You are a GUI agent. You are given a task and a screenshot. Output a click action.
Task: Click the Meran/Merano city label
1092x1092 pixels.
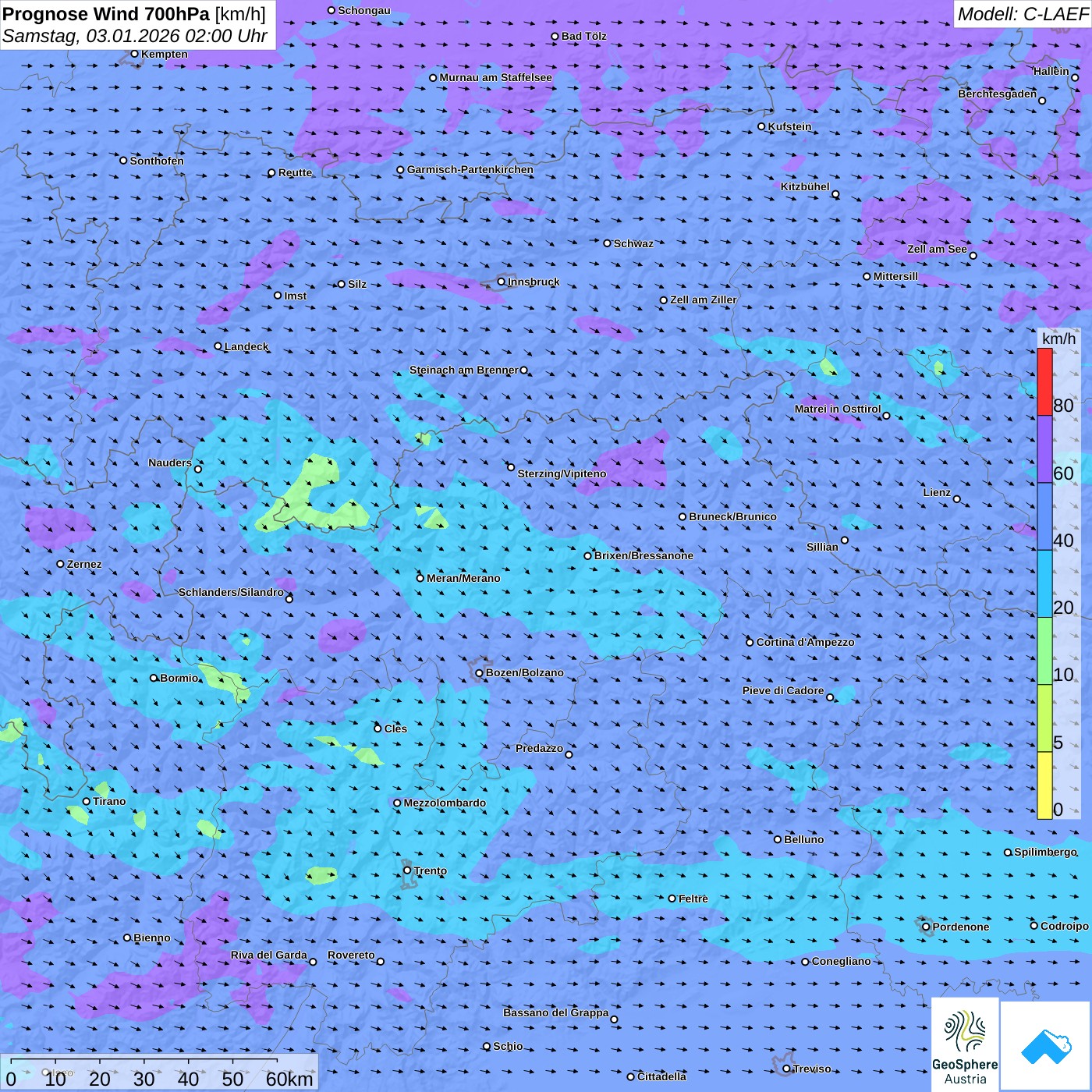(463, 578)
